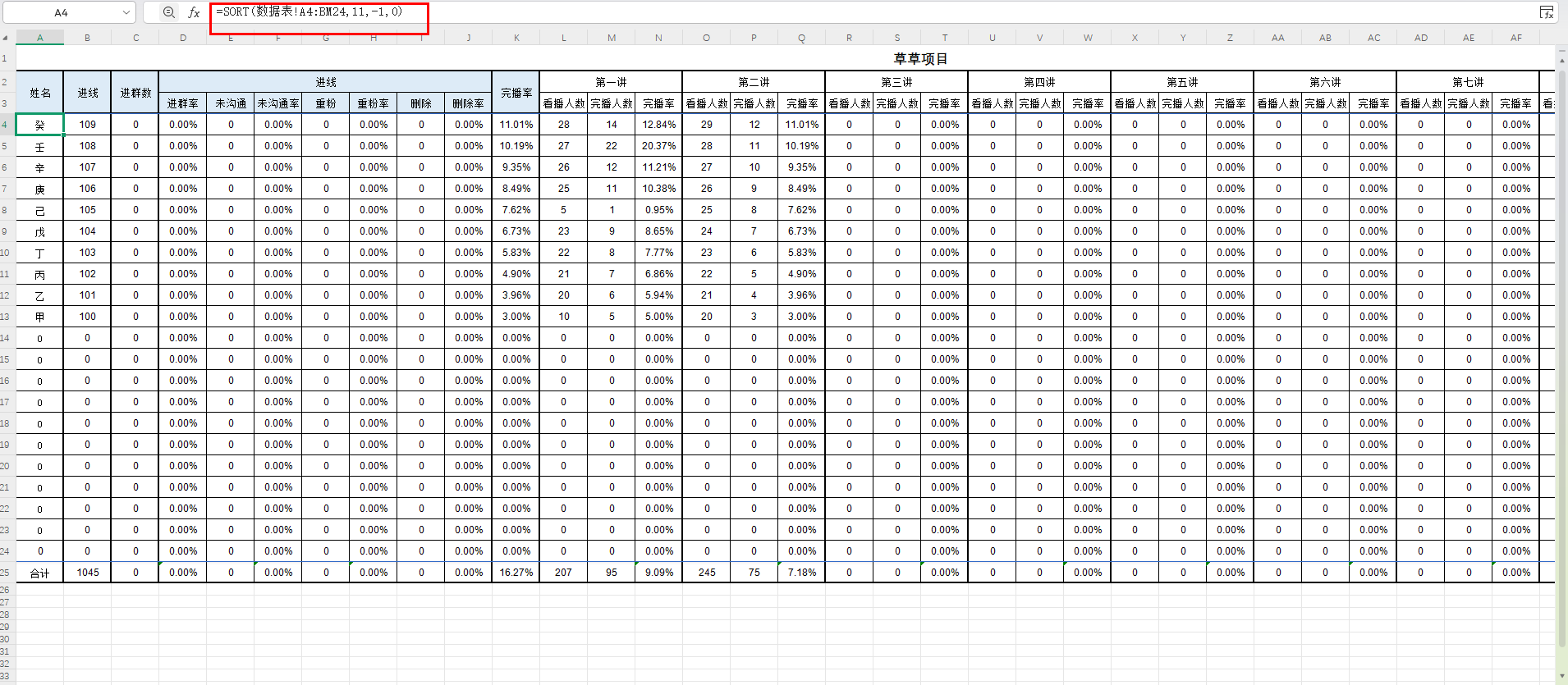Select the 第六讲 header cell
The image size is (1568, 685).
click(1325, 82)
